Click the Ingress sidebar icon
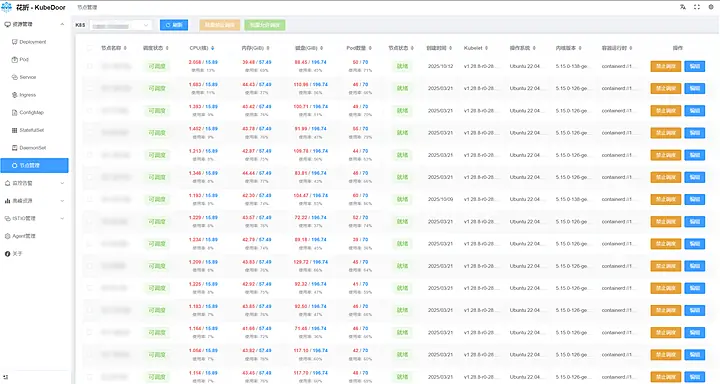The height and width of the screenshot is (384, 720). (14, 95)
